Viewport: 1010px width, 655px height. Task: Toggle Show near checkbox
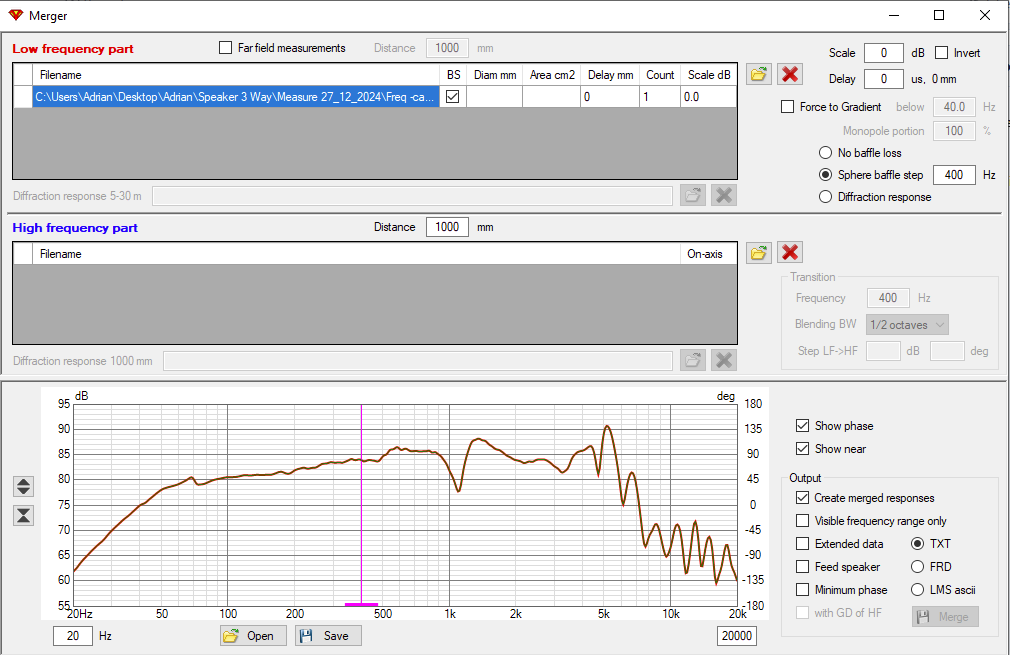[x=803, y=449]
